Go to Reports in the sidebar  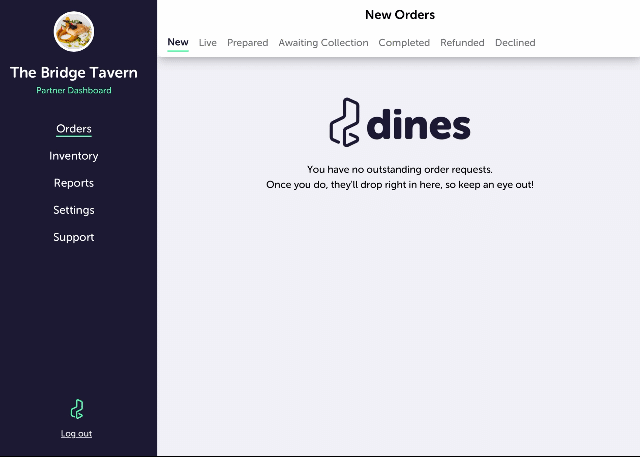tap(74, 183)
